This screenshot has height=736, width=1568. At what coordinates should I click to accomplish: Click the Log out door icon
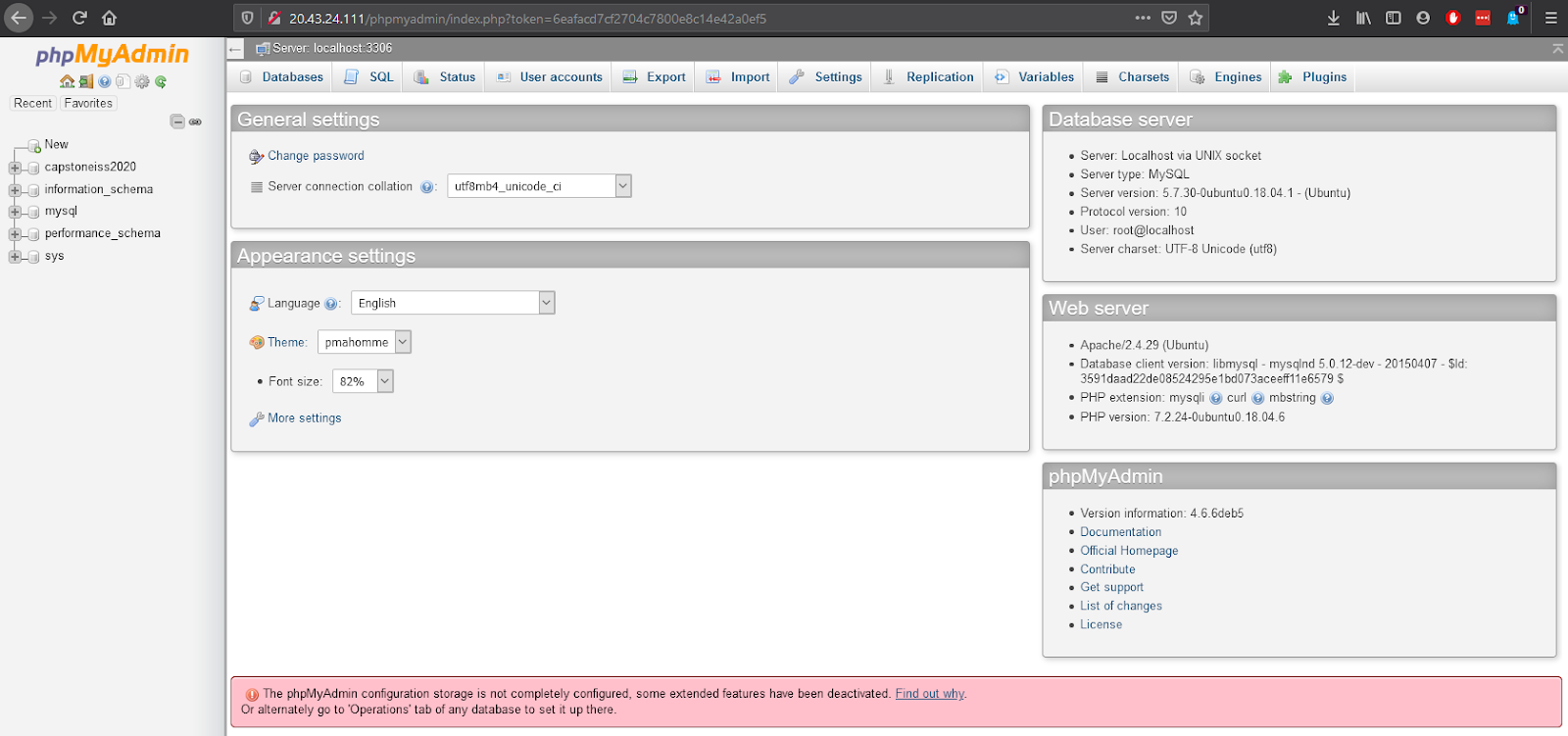click(x=86, y=81)
